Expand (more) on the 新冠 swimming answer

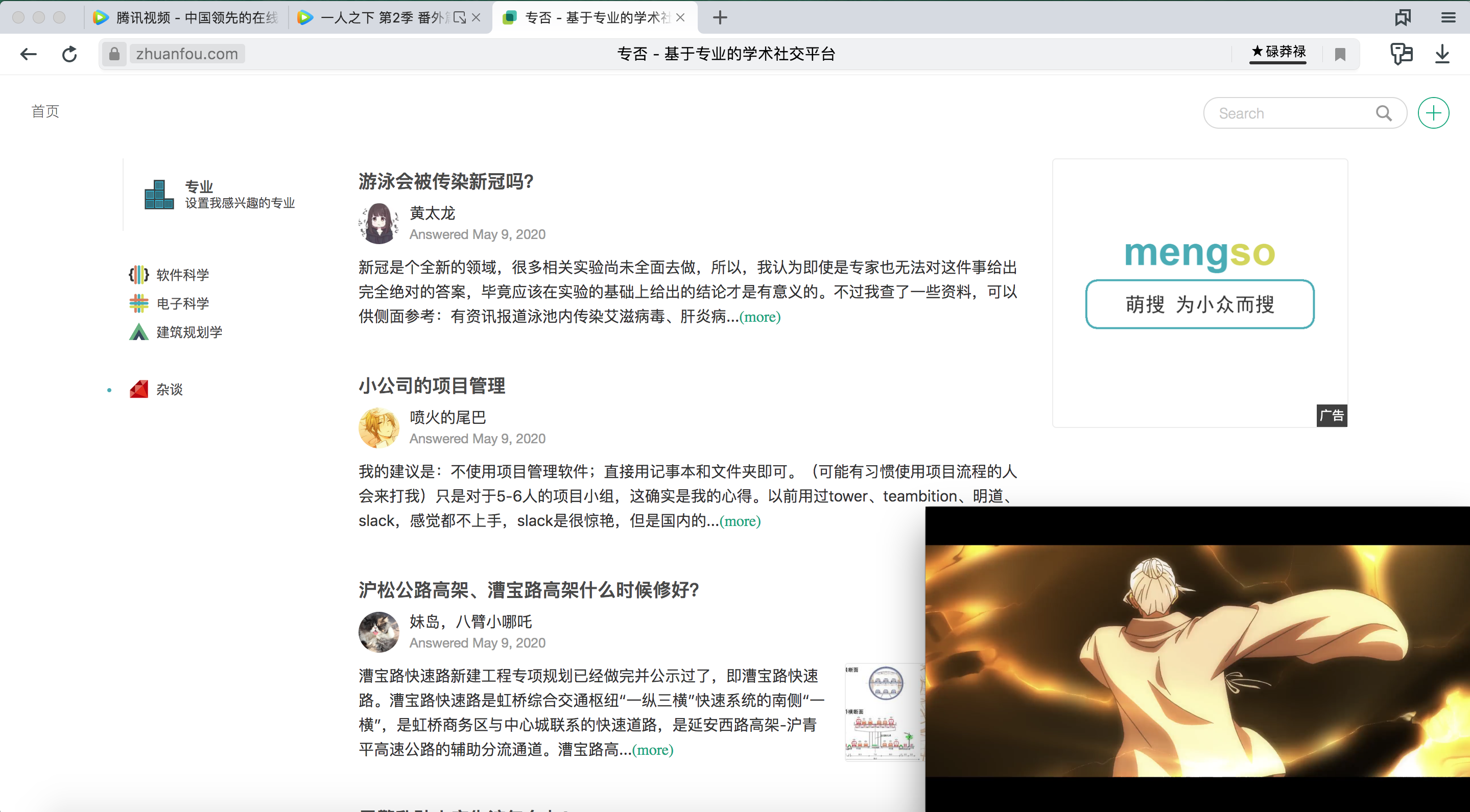tap(760, 317)
